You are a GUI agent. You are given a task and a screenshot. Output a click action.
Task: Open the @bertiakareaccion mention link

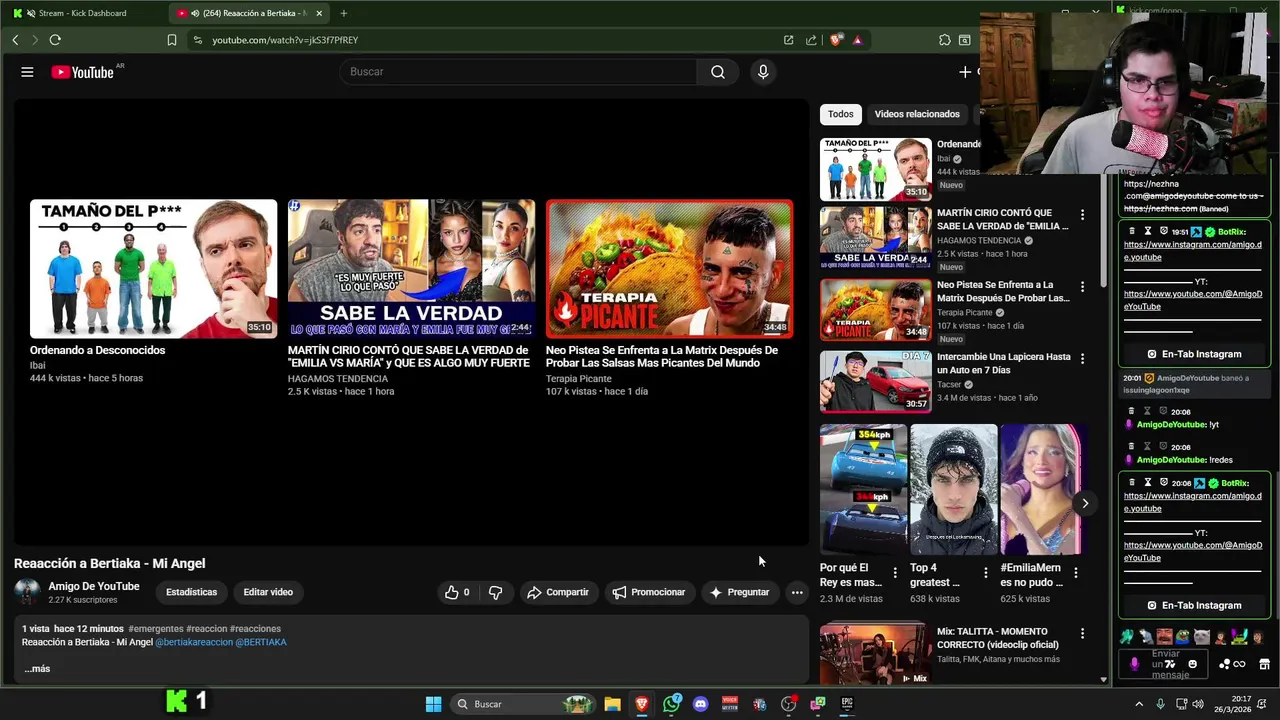click(x=194, y=642)
